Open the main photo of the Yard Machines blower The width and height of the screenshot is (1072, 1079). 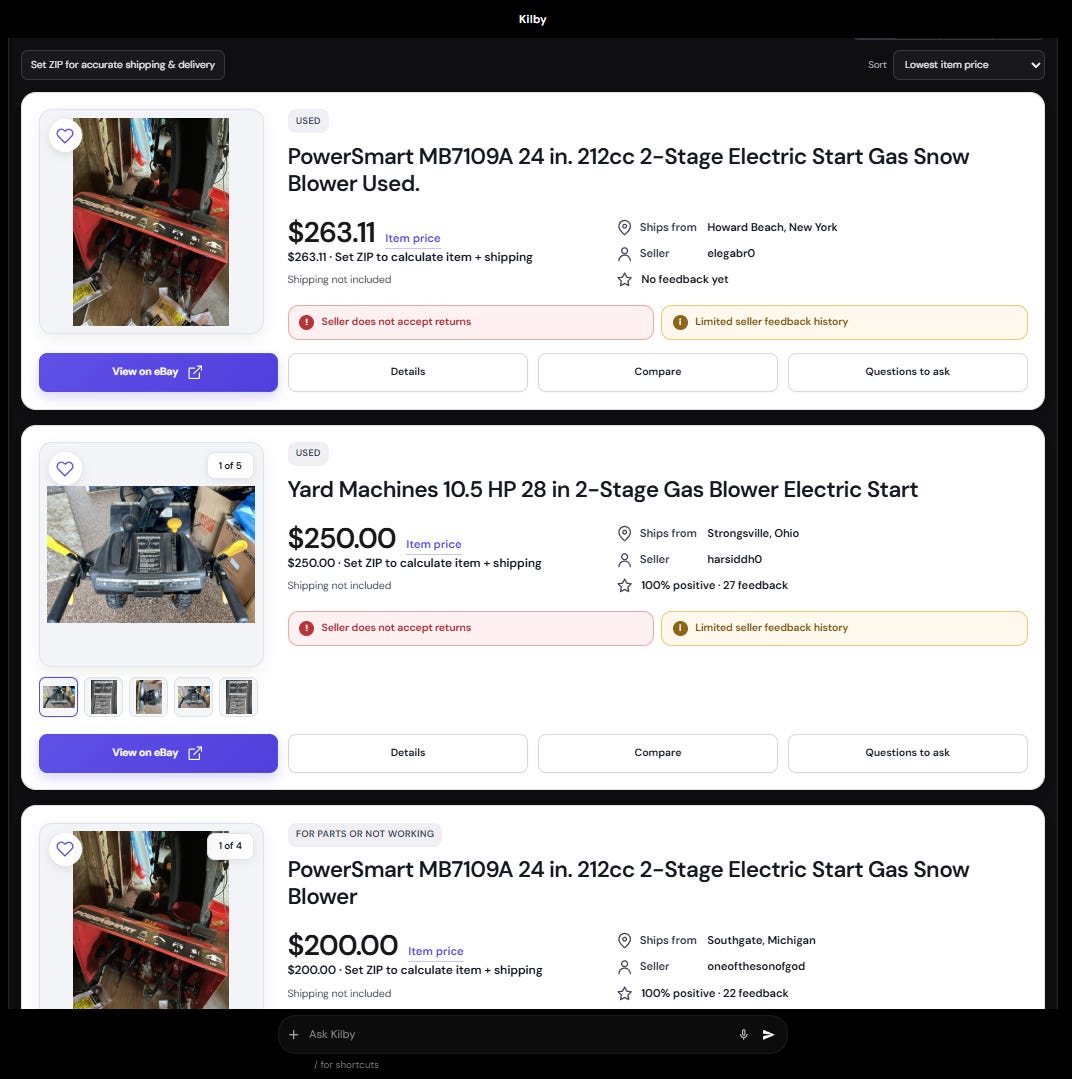click(x=151, y=555)
